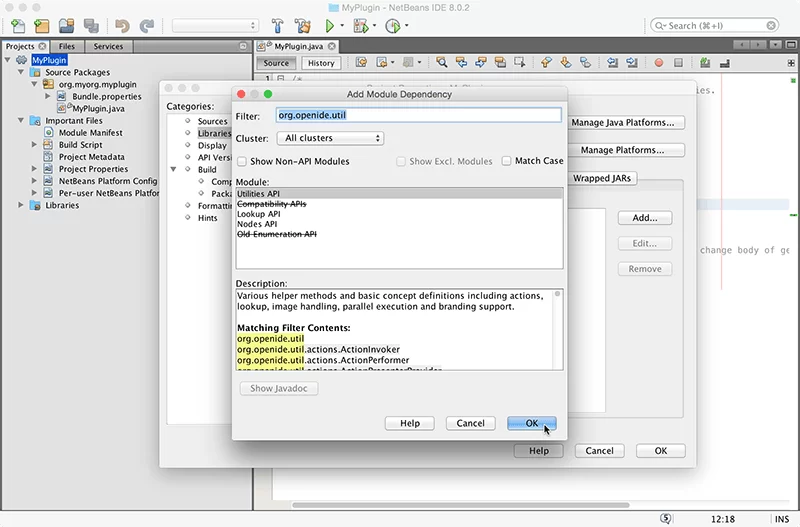Viewport: 800px width, 527px height.
Task: Click the red Start Macro Recording icon
Action: pyautogui.click(x=659, y=63)
